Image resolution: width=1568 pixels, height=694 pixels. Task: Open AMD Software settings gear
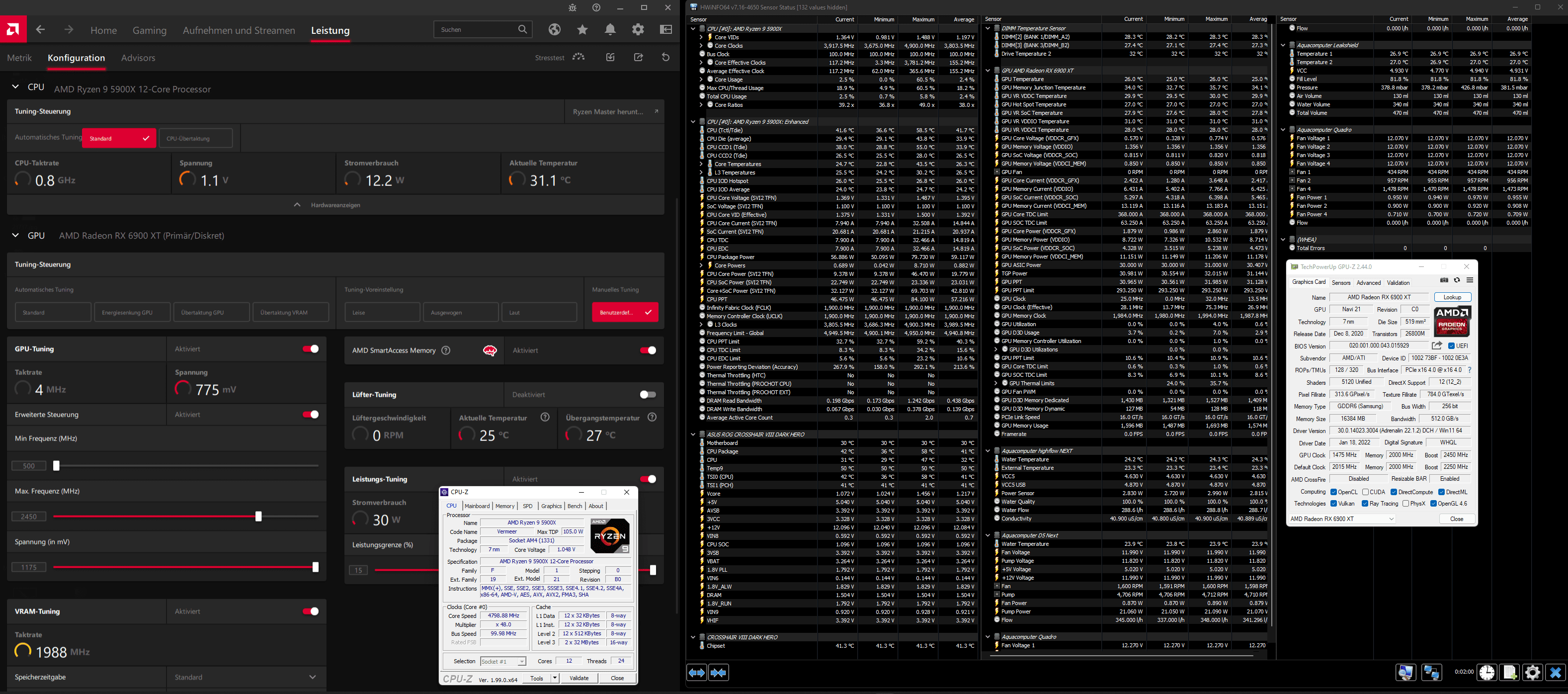(x=638, y=29)
